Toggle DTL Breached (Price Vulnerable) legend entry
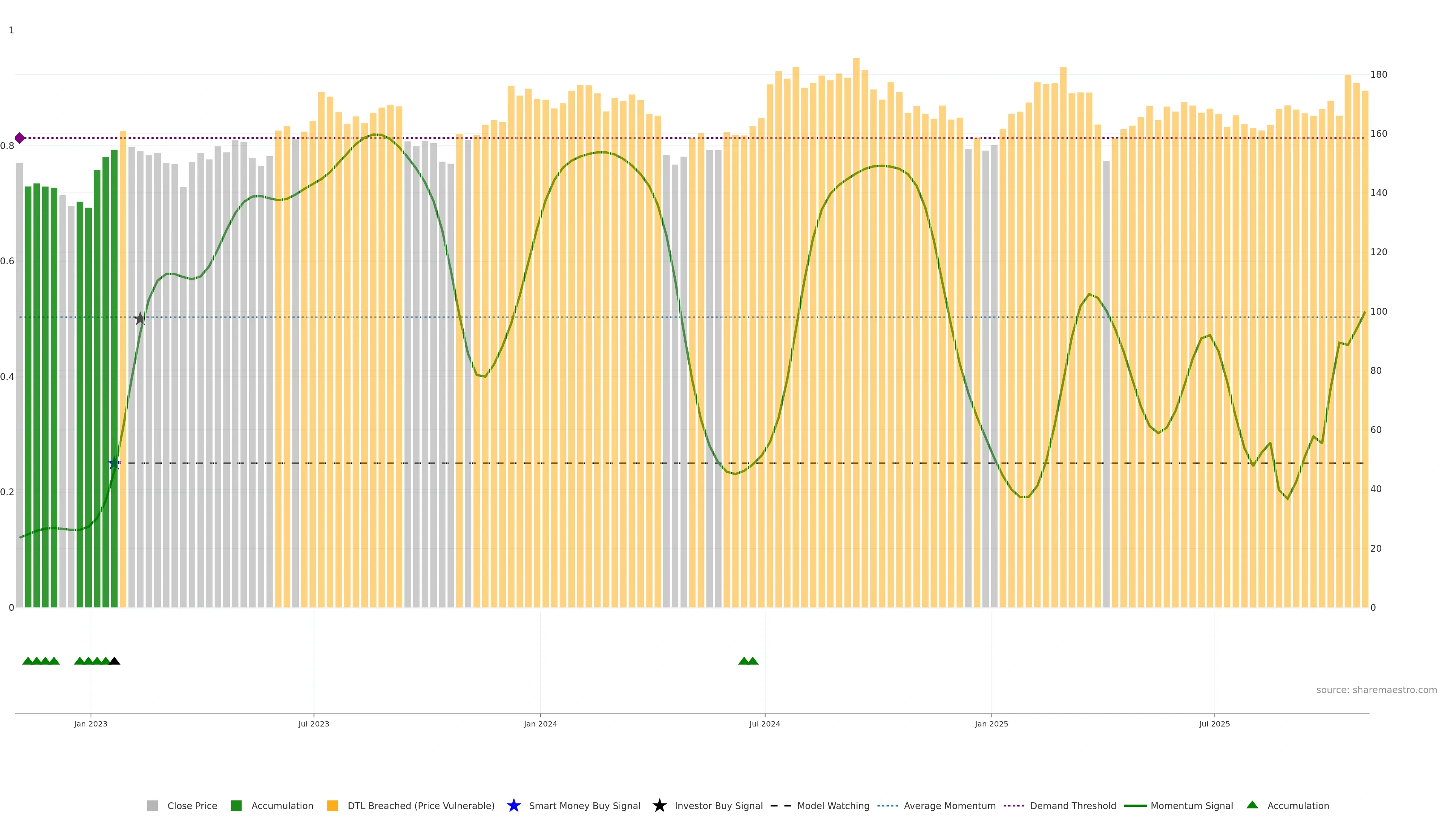 coord(420,806)
